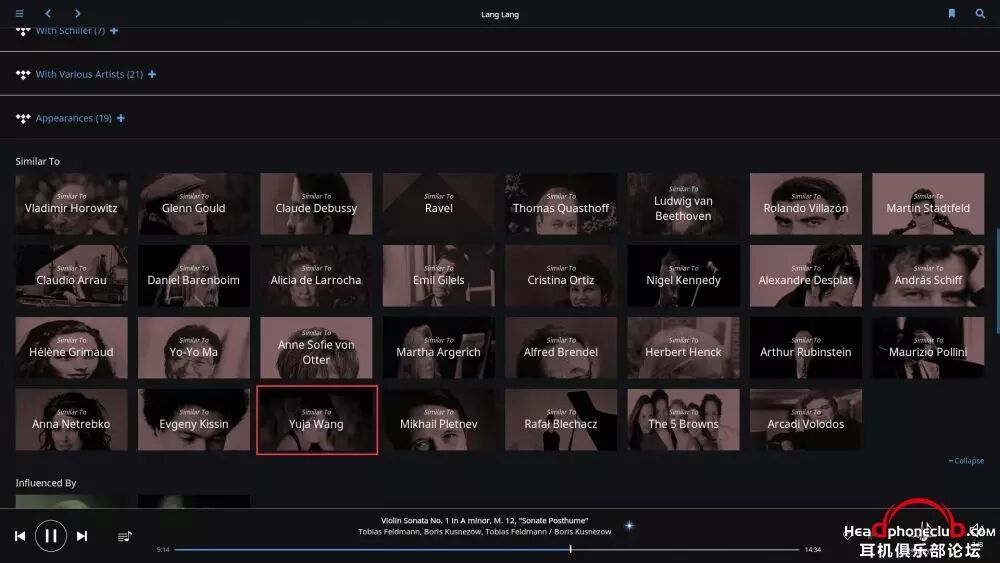Open the Yo-Yo Ma artist tile
The image size is (1000, 563).
click(194, 348)
